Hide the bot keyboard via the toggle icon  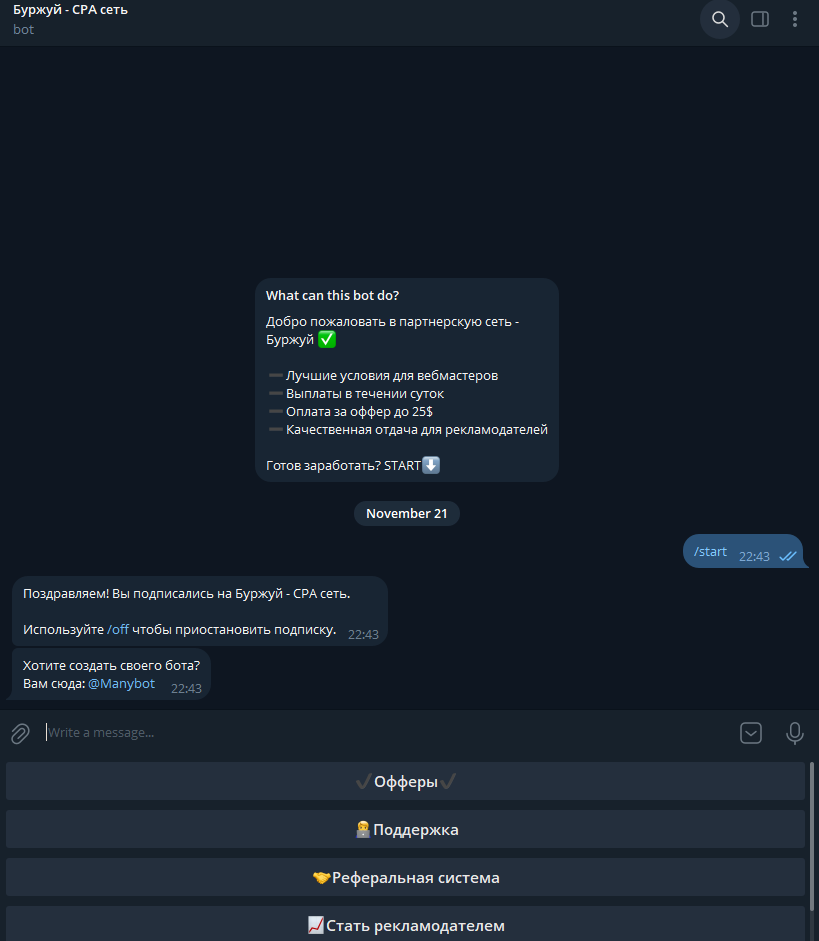point(751,733)
